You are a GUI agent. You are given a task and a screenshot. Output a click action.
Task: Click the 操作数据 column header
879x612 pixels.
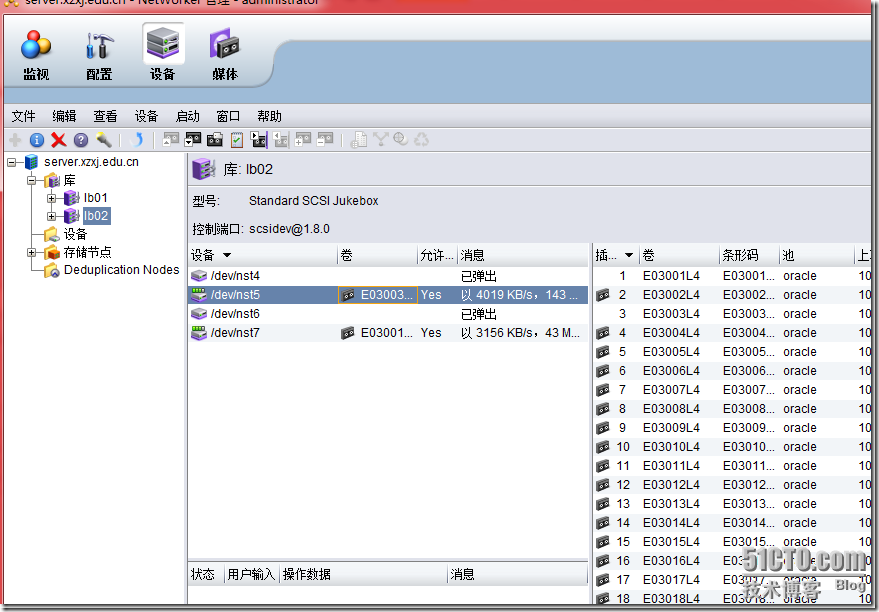[x=363, y=574]
